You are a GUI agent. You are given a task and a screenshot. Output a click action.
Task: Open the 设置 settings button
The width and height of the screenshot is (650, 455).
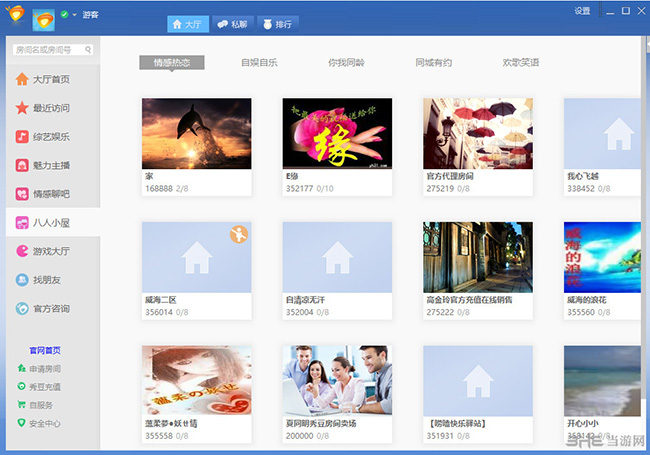[582, 10]
